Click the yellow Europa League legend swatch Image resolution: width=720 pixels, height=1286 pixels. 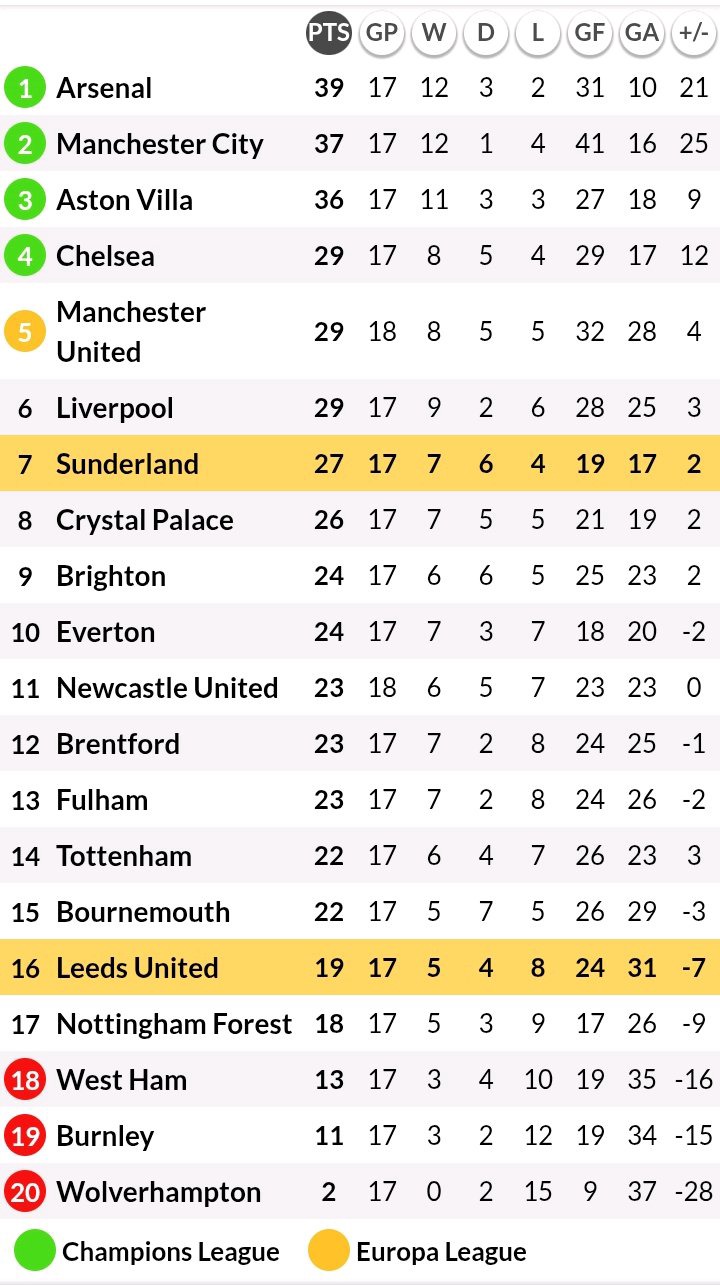point(328,1252)
